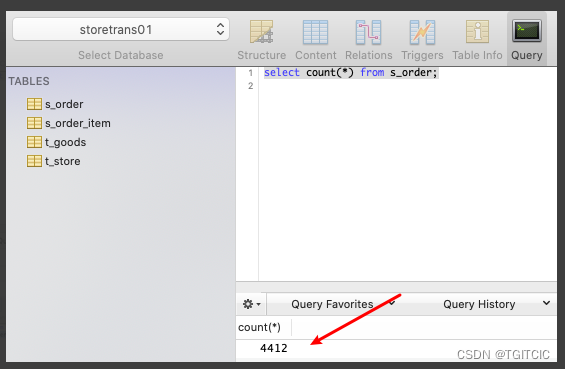
Task: Switch to the Query view icon
Action: click(x=527, y=31)
